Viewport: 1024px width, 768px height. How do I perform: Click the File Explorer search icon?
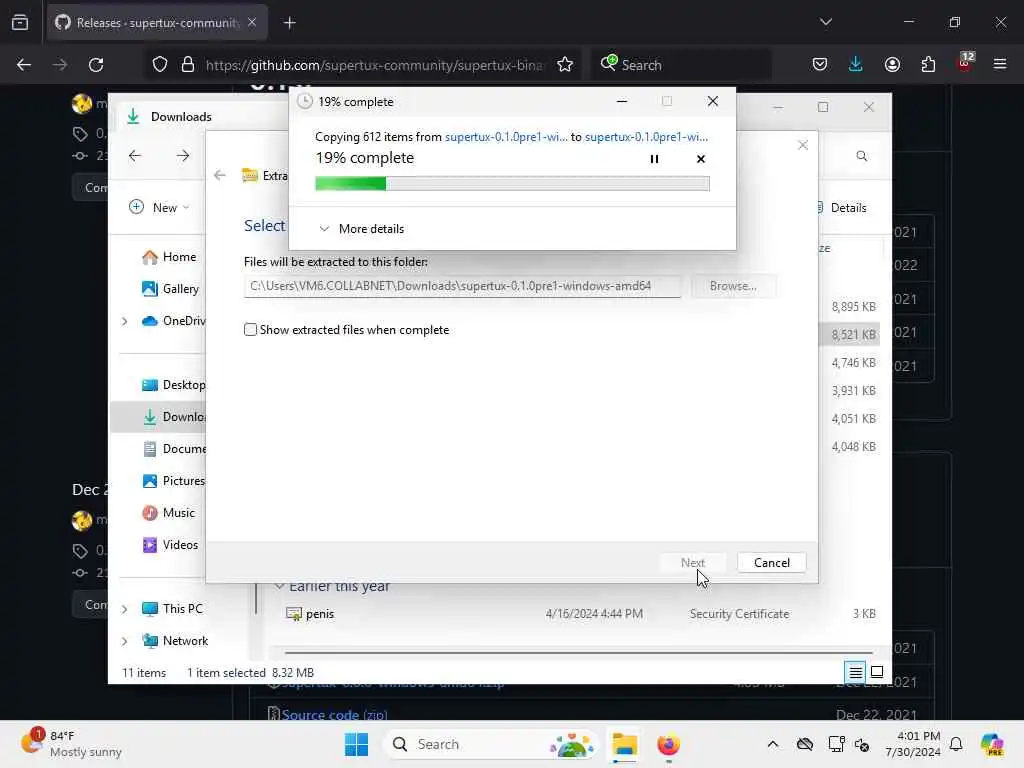[x=861, y=156]
